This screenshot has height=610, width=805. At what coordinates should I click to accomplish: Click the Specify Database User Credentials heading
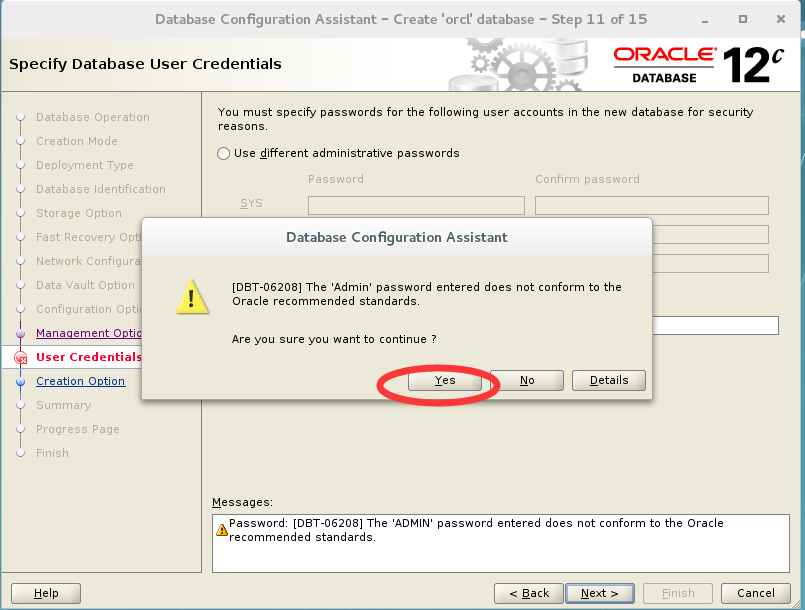coord(145,64)
